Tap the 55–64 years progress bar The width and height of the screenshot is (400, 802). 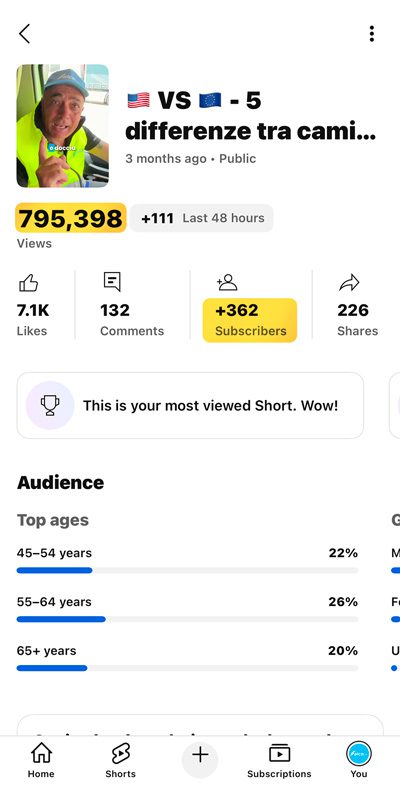(187, 619)
